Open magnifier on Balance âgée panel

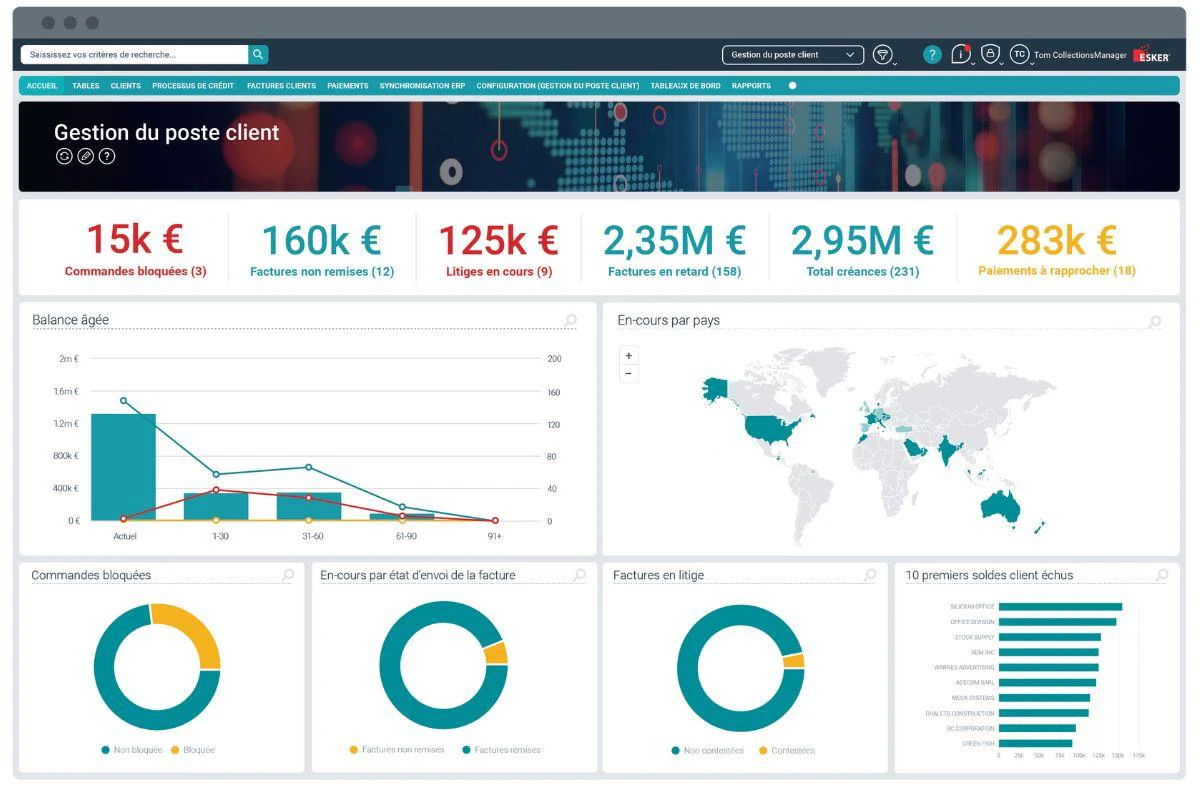(x=571, y=321)
